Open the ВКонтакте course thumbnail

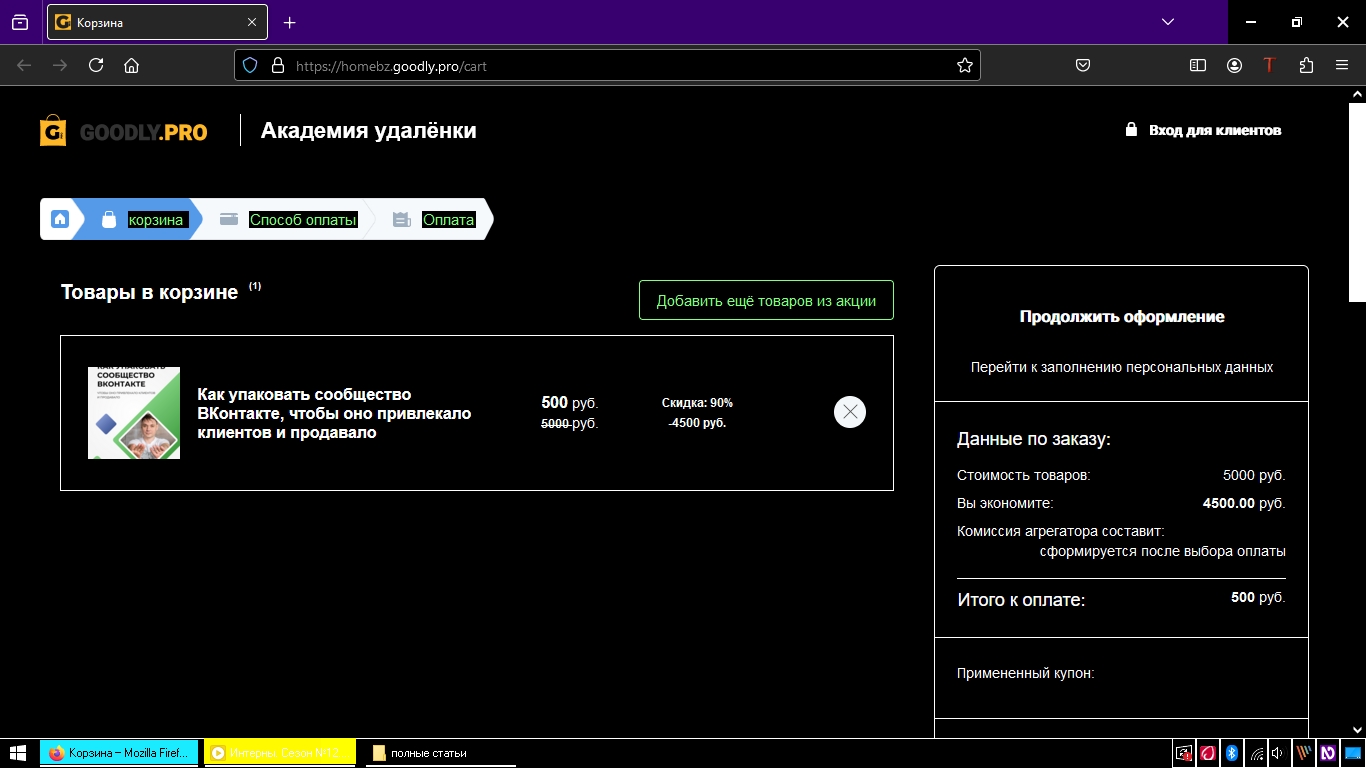click(x=134, y=413)
